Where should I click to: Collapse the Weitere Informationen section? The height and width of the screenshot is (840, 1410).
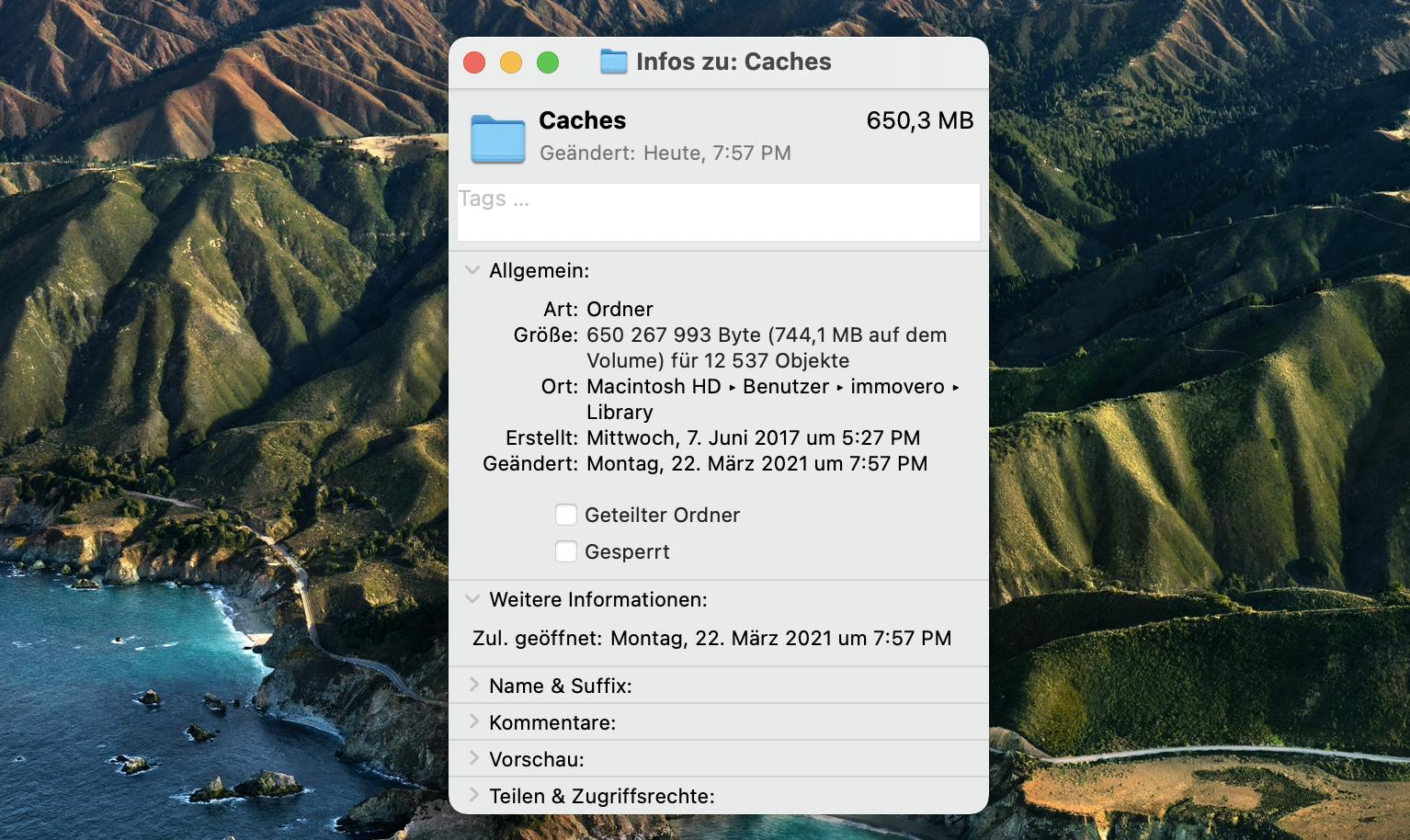click(472, 599)
